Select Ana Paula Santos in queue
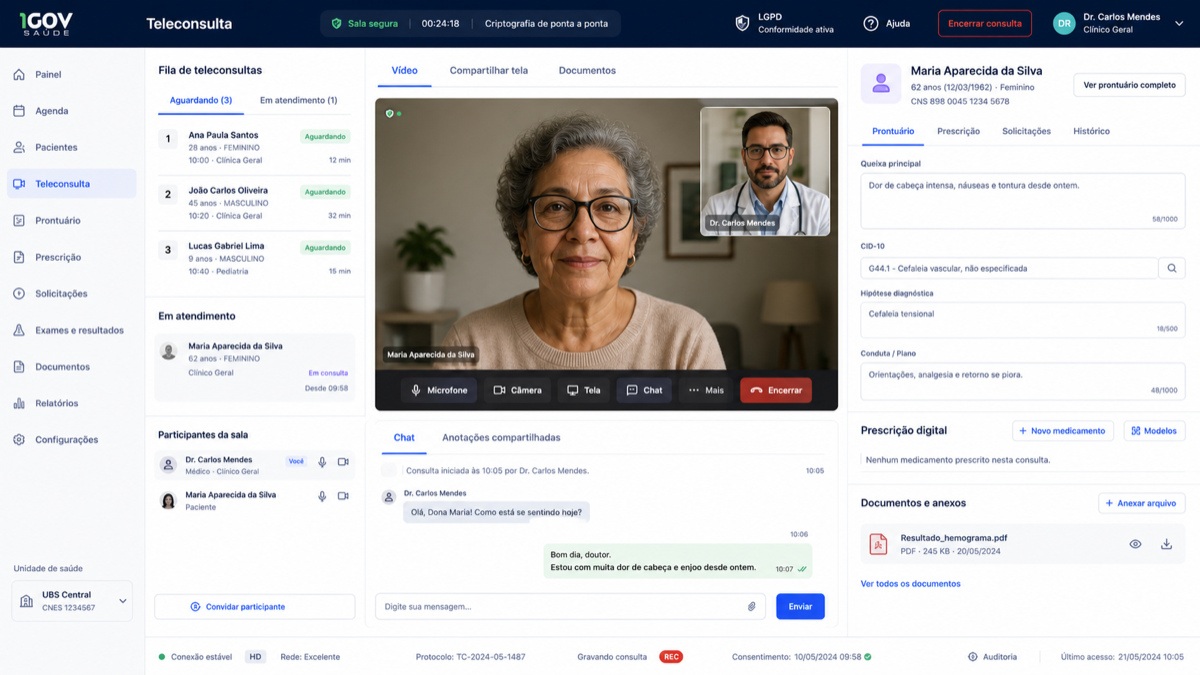1200x675 pixels. [x=255, y=147]
